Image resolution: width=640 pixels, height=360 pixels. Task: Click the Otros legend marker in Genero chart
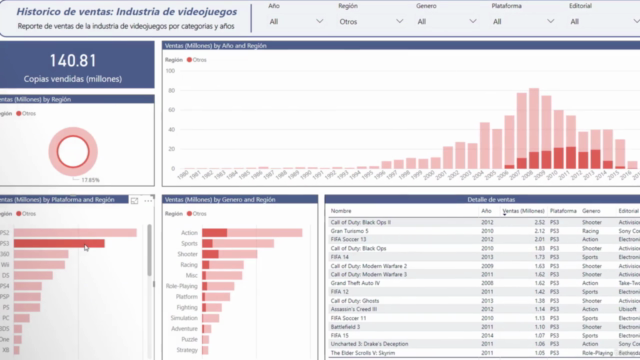point(189,213)
